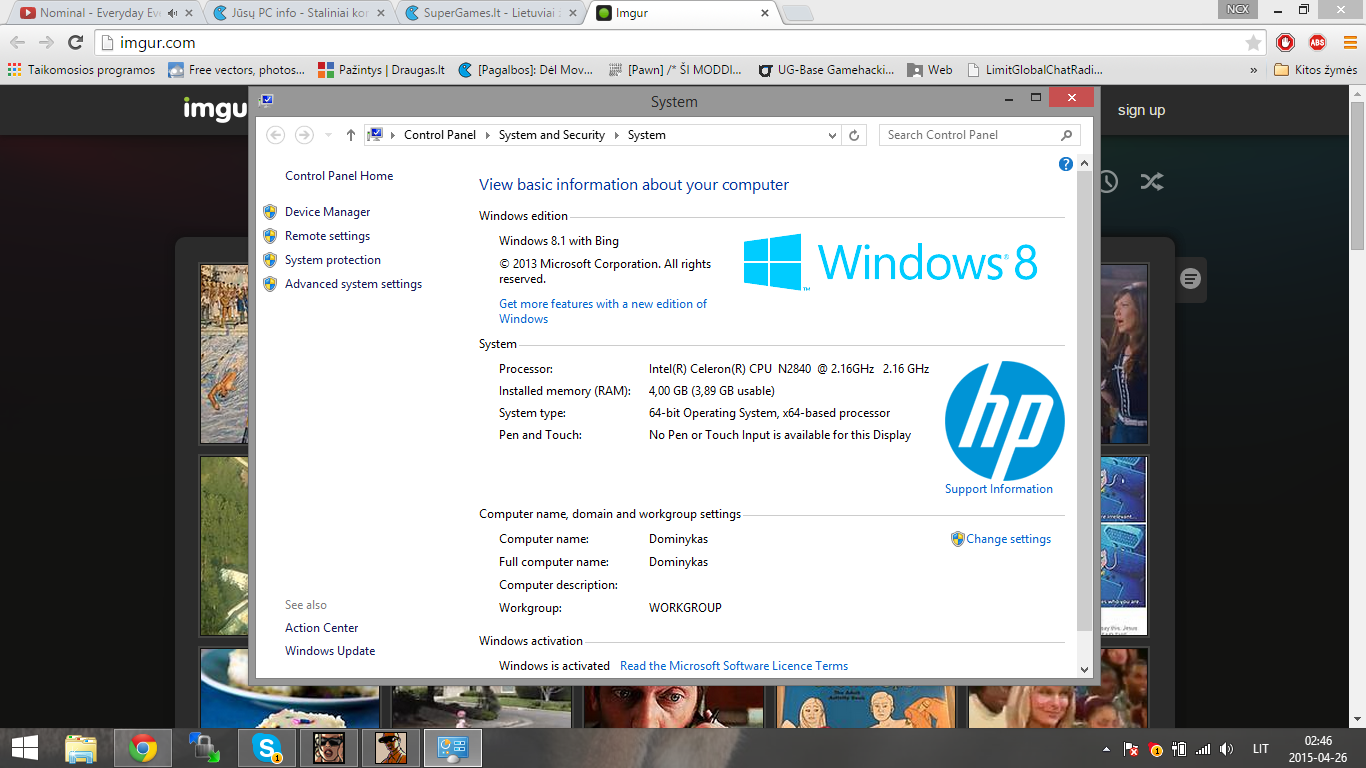Click the LIT keyboard language indicator
The height and width of the screenshot is (768, 1366).
tap(1261, 749)
